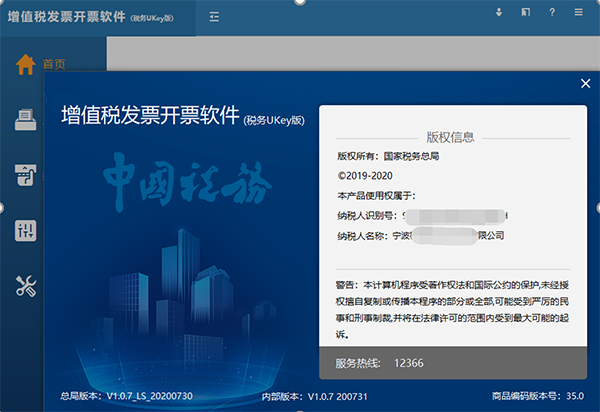Close the 版权信息 about dialog
Image resolution: width=600 pixels, height=412 pixels.
pos(585,85)
